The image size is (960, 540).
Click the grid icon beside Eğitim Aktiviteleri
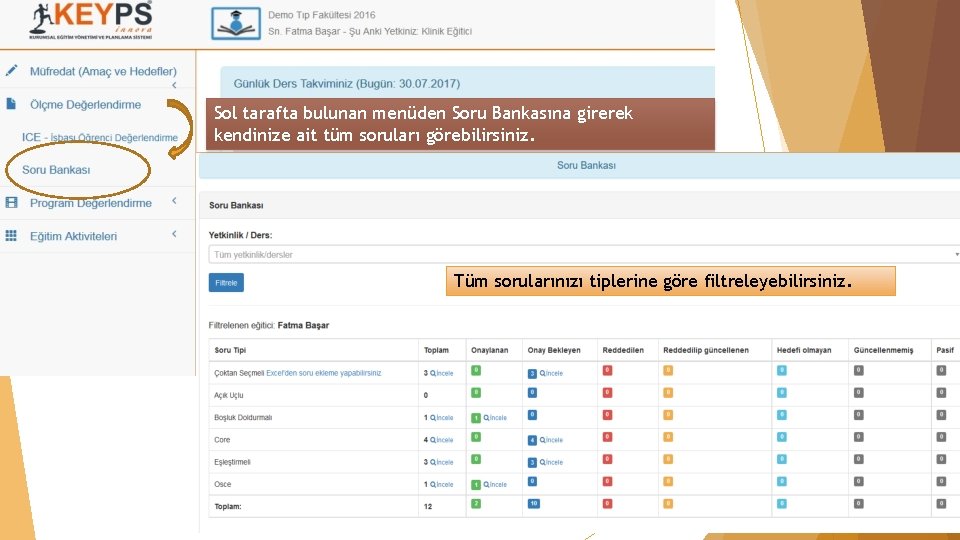point(11,236)
